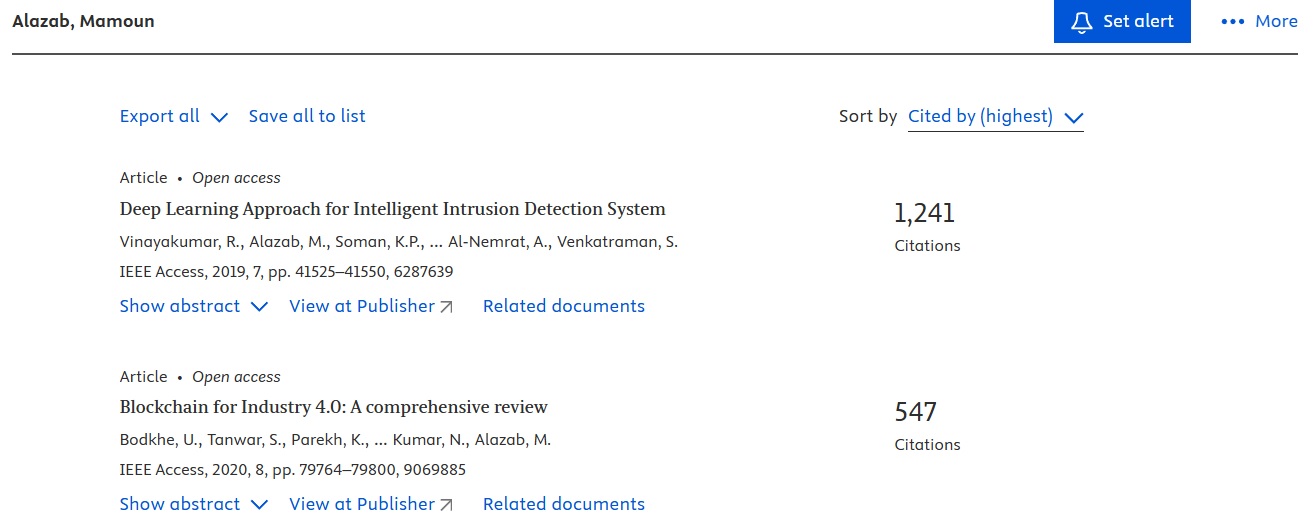Open Related documents for the Blockchain article
1316x518 pixels.
564,504
